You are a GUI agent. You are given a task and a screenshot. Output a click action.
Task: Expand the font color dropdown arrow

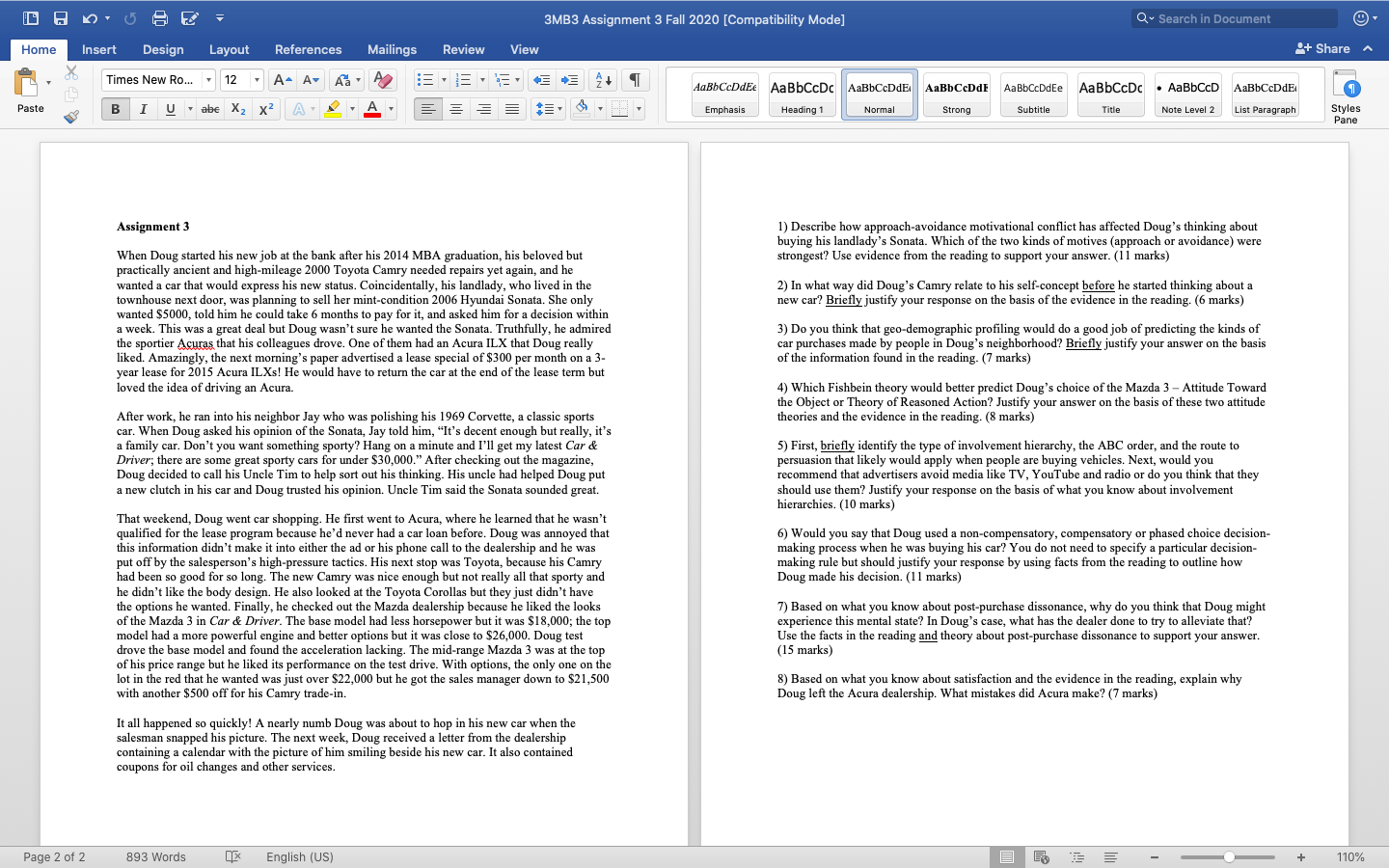click(x=391, y=109)
